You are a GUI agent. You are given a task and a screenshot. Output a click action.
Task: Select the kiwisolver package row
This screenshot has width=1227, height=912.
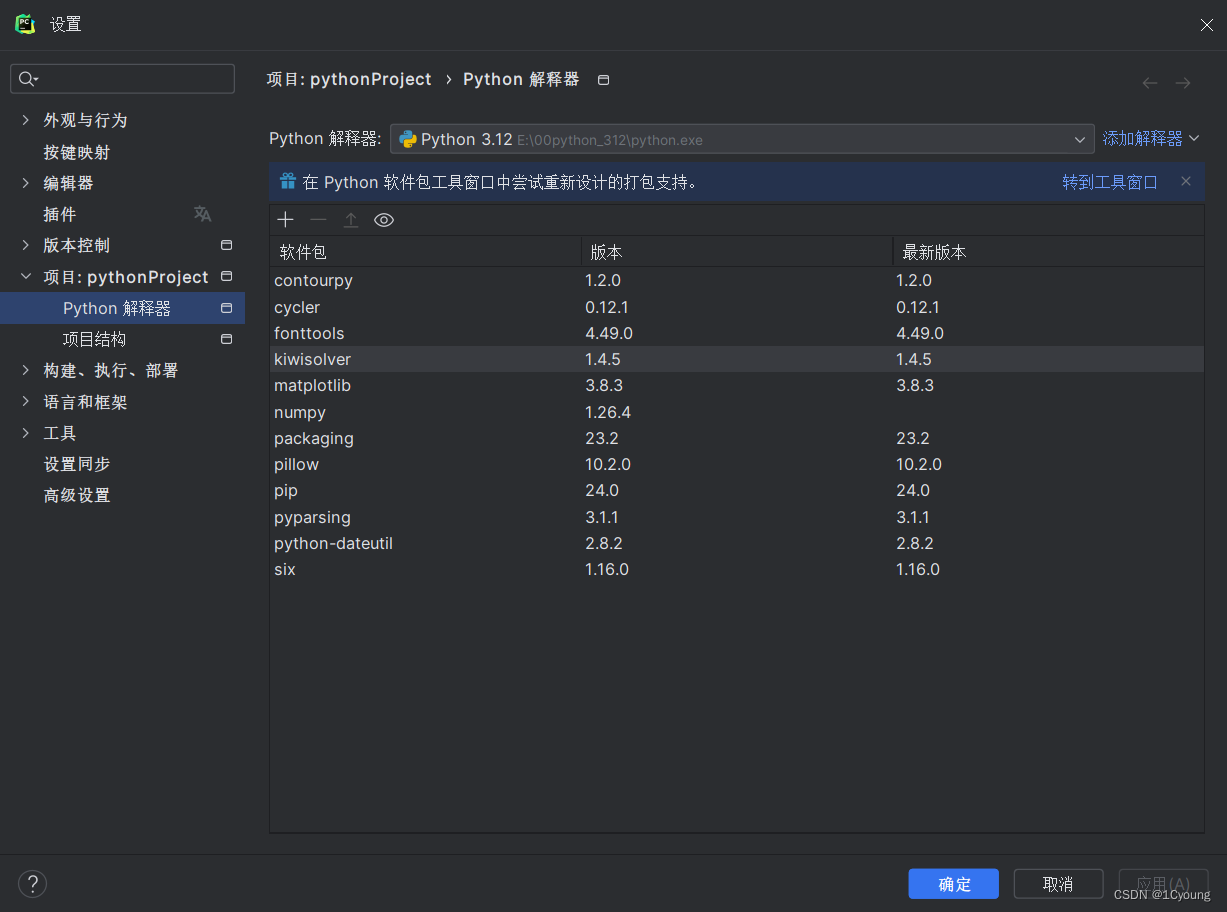pos(737,359)
